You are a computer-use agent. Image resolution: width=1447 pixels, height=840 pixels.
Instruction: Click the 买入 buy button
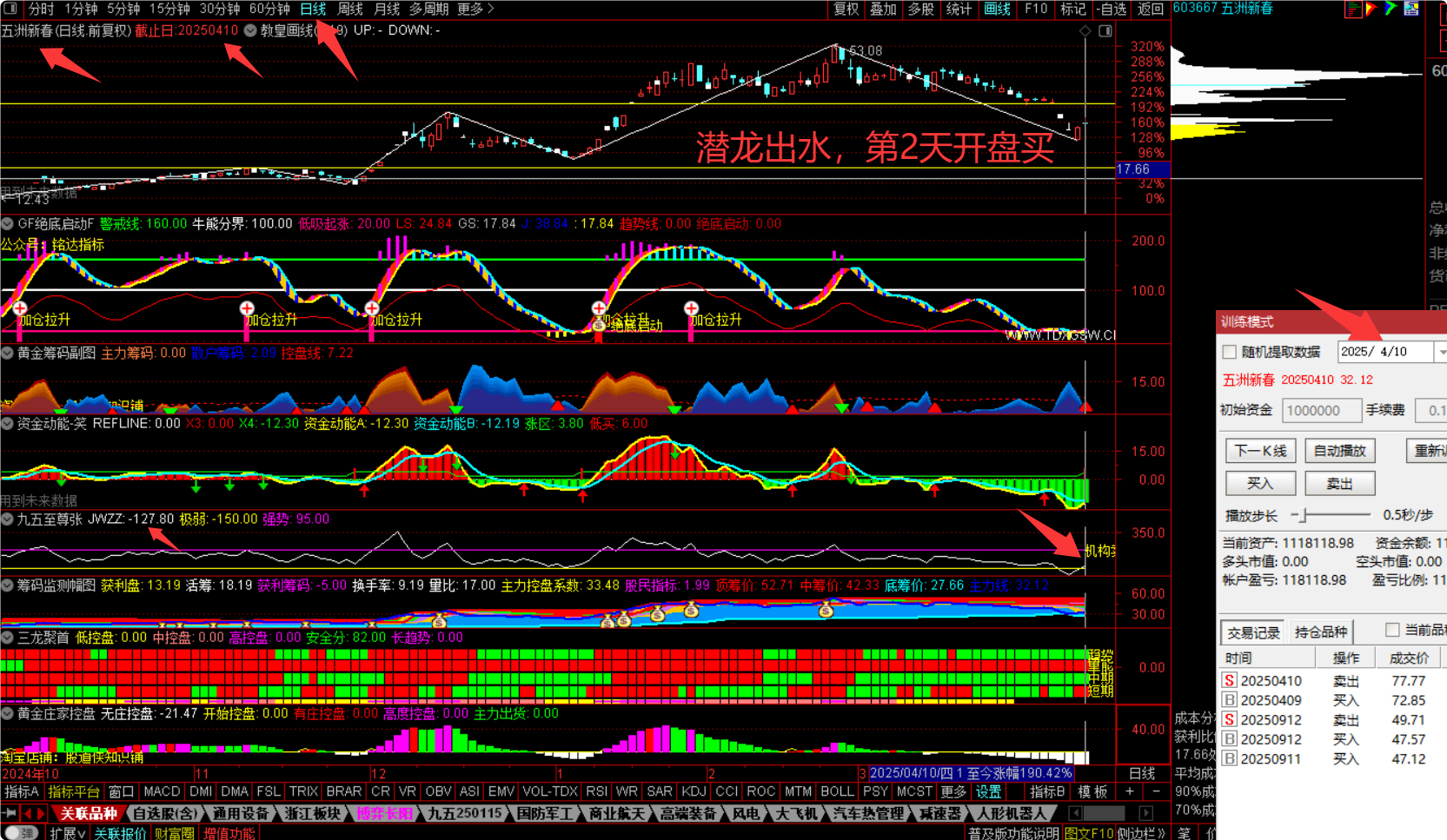pyautogui.click(x=1260, y=483)
